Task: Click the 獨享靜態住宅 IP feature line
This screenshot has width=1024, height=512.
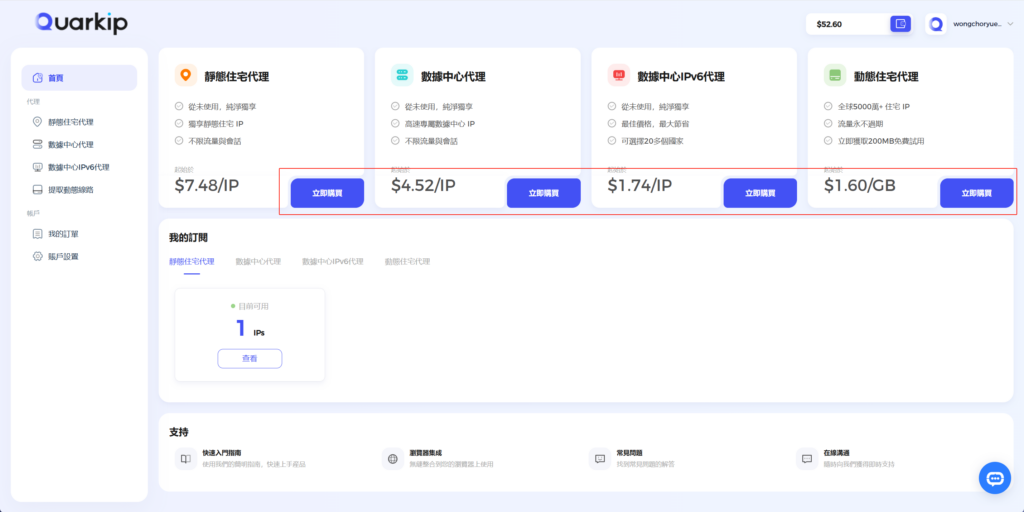Action: point(215,123)
